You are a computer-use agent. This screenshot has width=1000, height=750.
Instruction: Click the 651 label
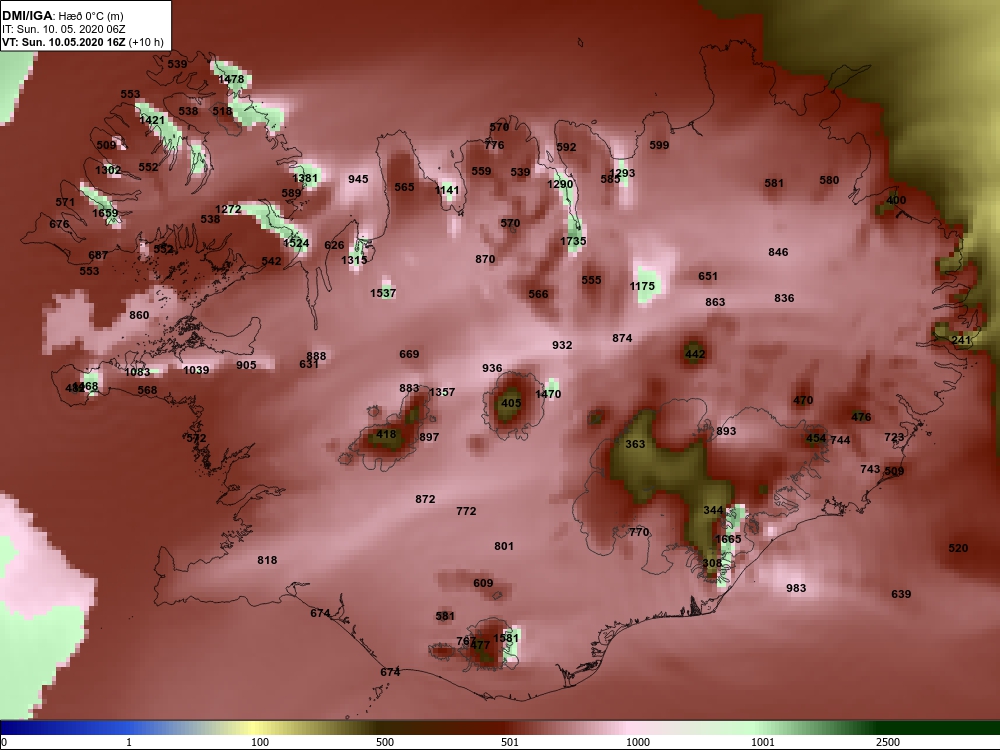[x=708, y=277]
